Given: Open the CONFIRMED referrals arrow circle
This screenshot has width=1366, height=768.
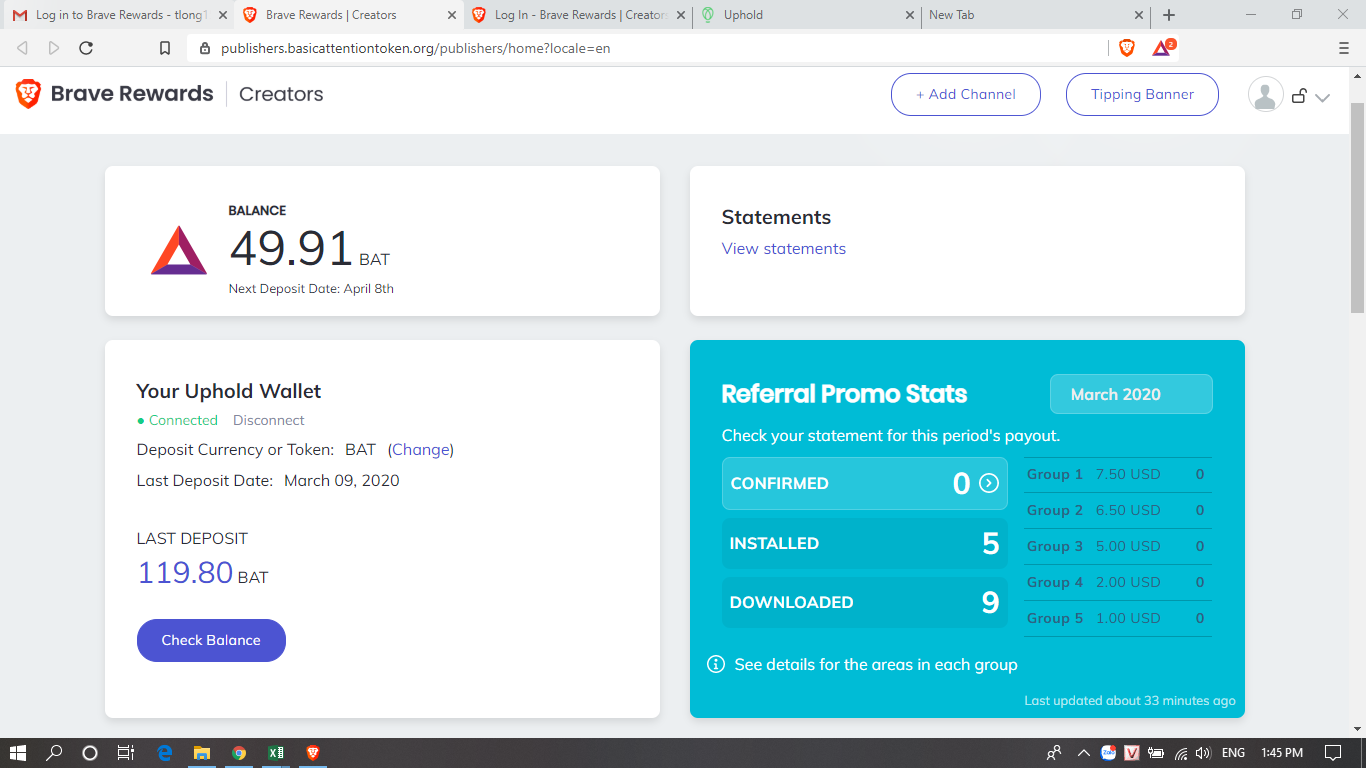Looking at the screenshot, I should 989,483.
